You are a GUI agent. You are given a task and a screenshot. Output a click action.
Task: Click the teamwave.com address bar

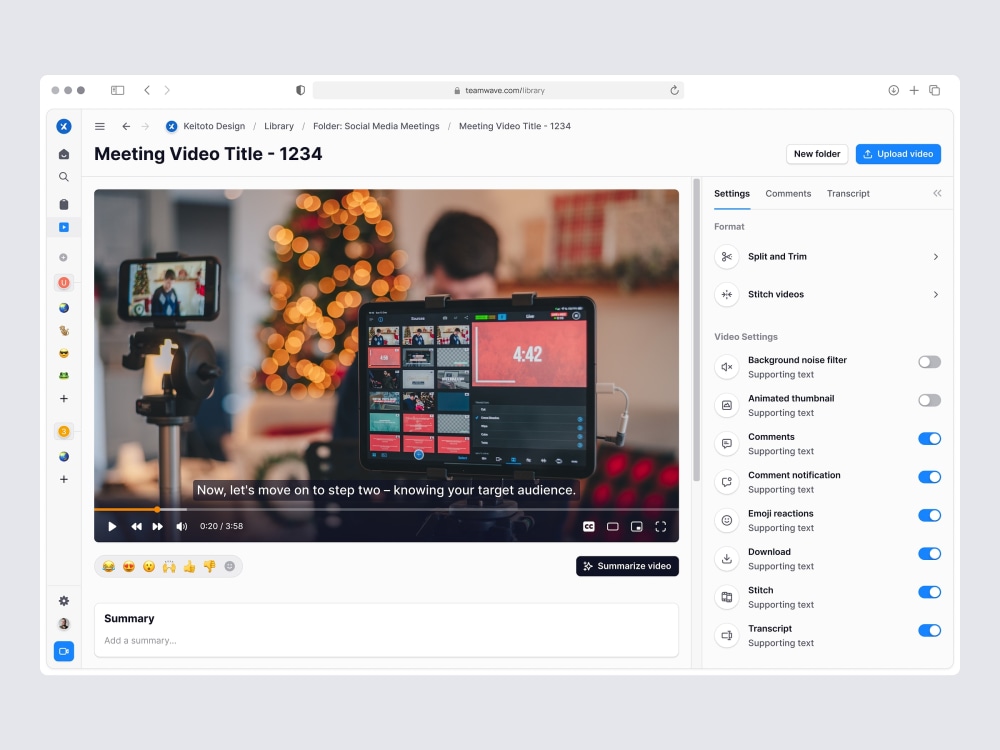point(498,90)
